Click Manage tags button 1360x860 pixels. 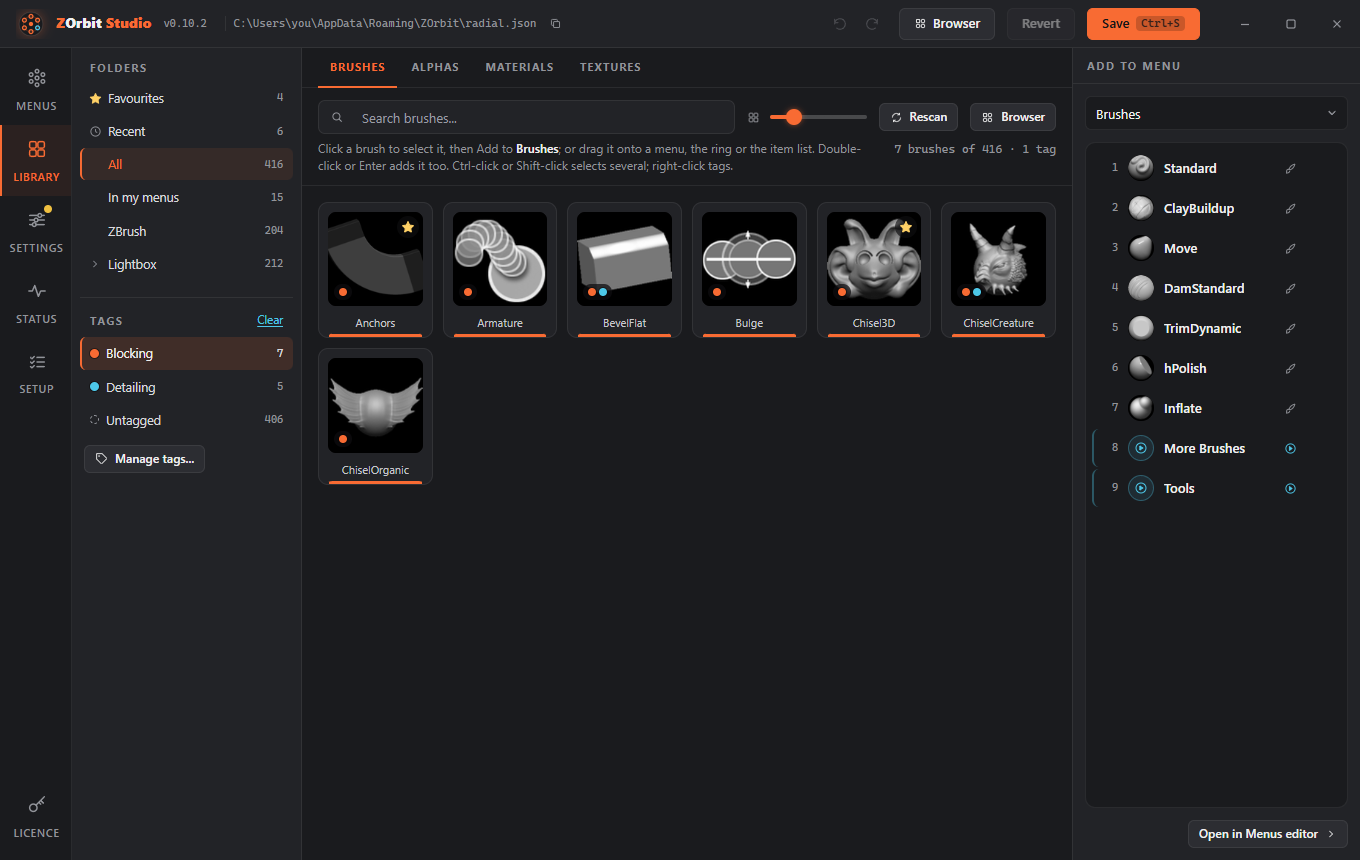pos(144,459)
